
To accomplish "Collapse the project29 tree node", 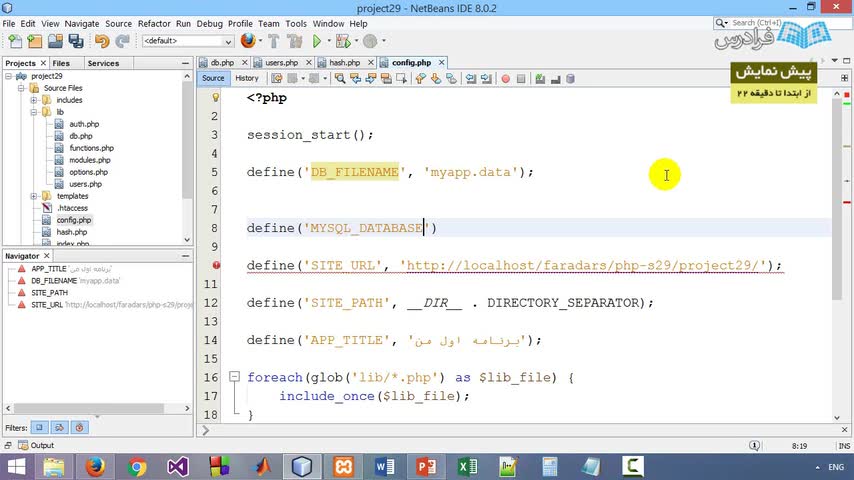I will 8,76.
